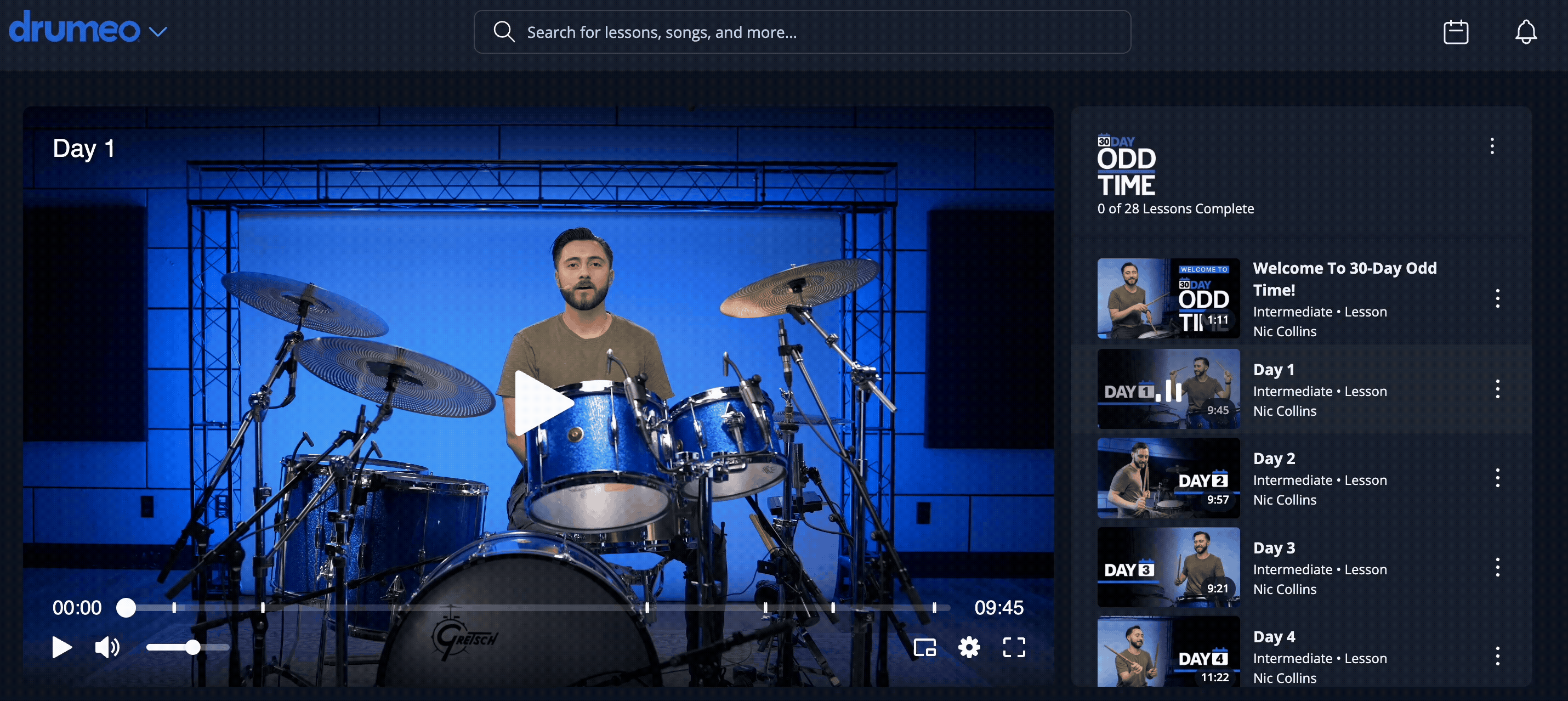Open three-dot menu for Day 3 lesson
The width and height of the screenshot is (1568, 701).
[x=1497, y=567]
